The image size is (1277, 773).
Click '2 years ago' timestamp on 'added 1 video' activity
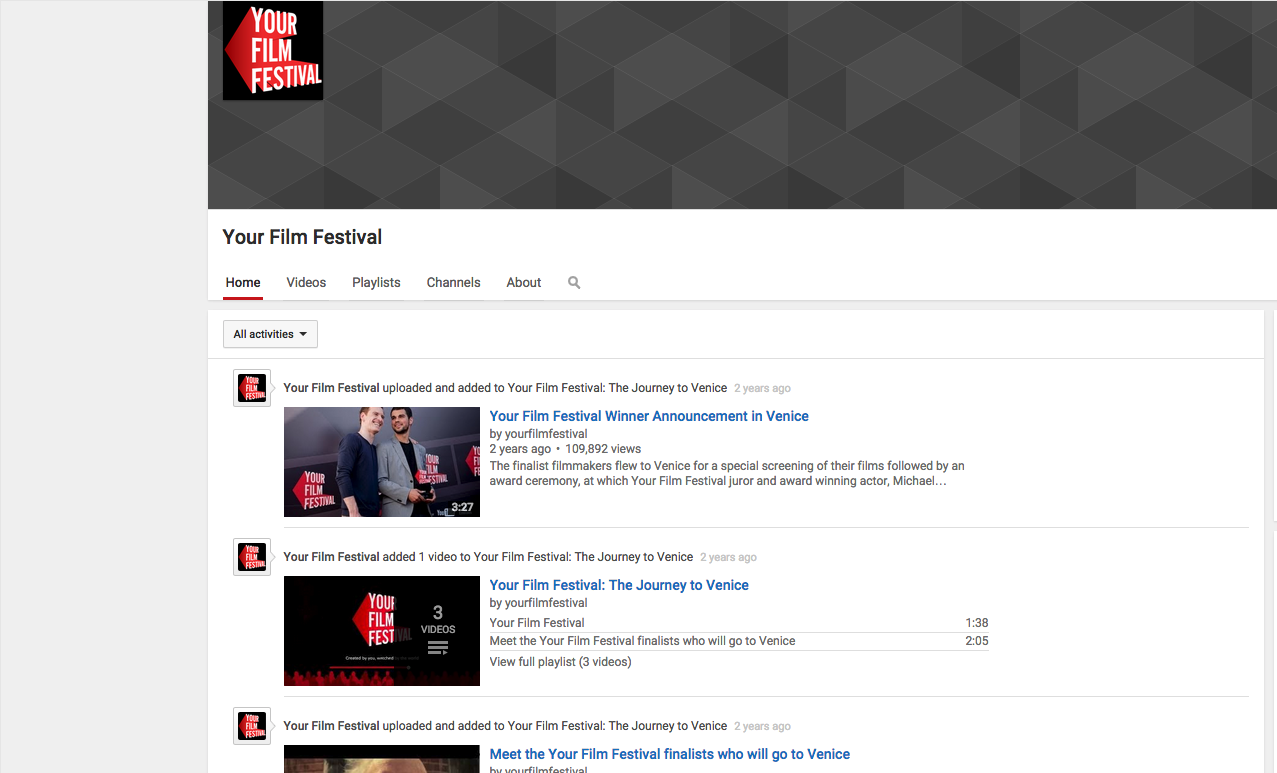[728, 557]
